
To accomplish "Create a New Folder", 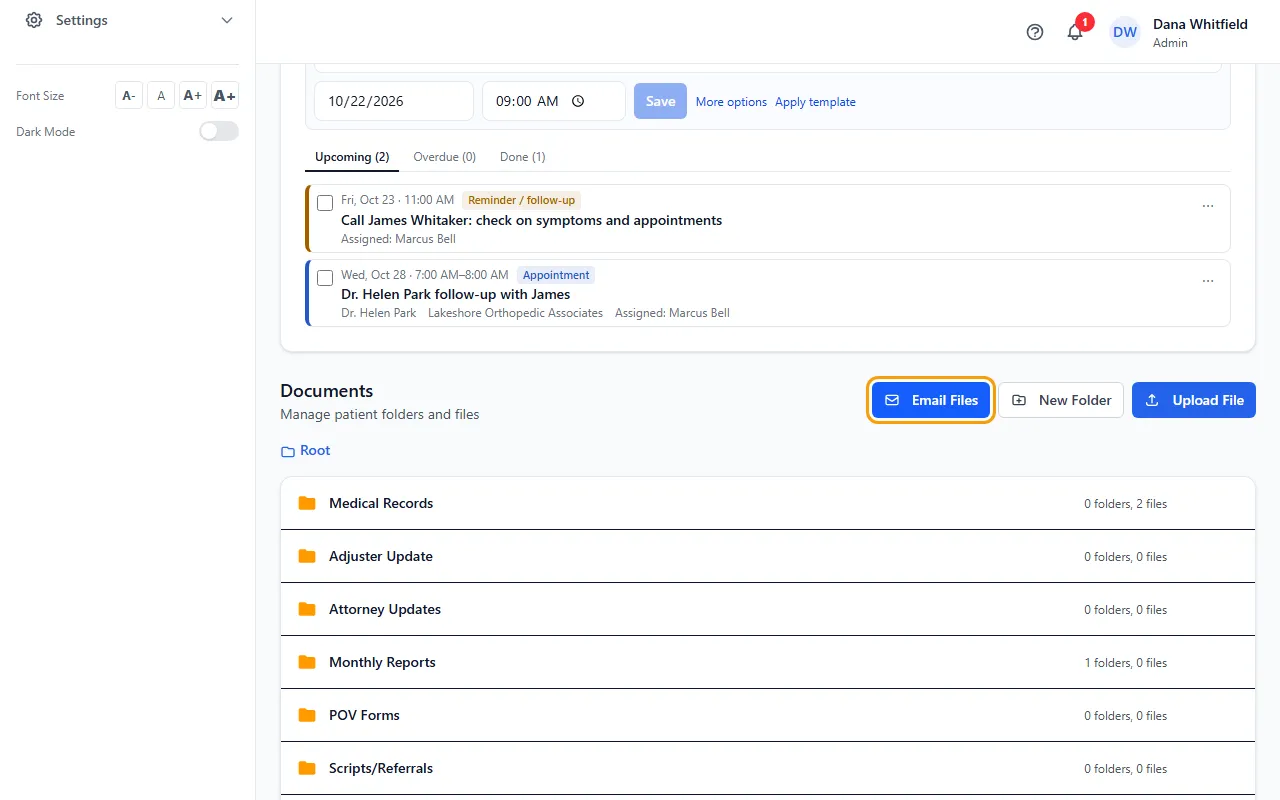I will coord(1061,400).
